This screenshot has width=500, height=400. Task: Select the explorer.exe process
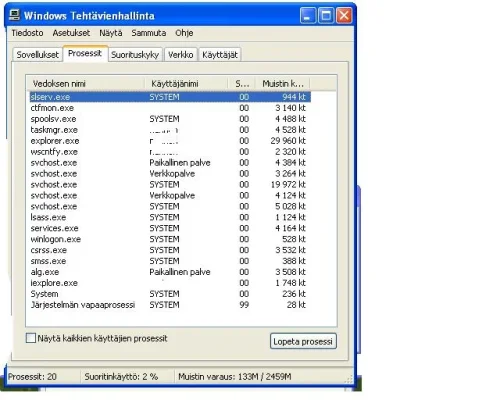[170, 141]
